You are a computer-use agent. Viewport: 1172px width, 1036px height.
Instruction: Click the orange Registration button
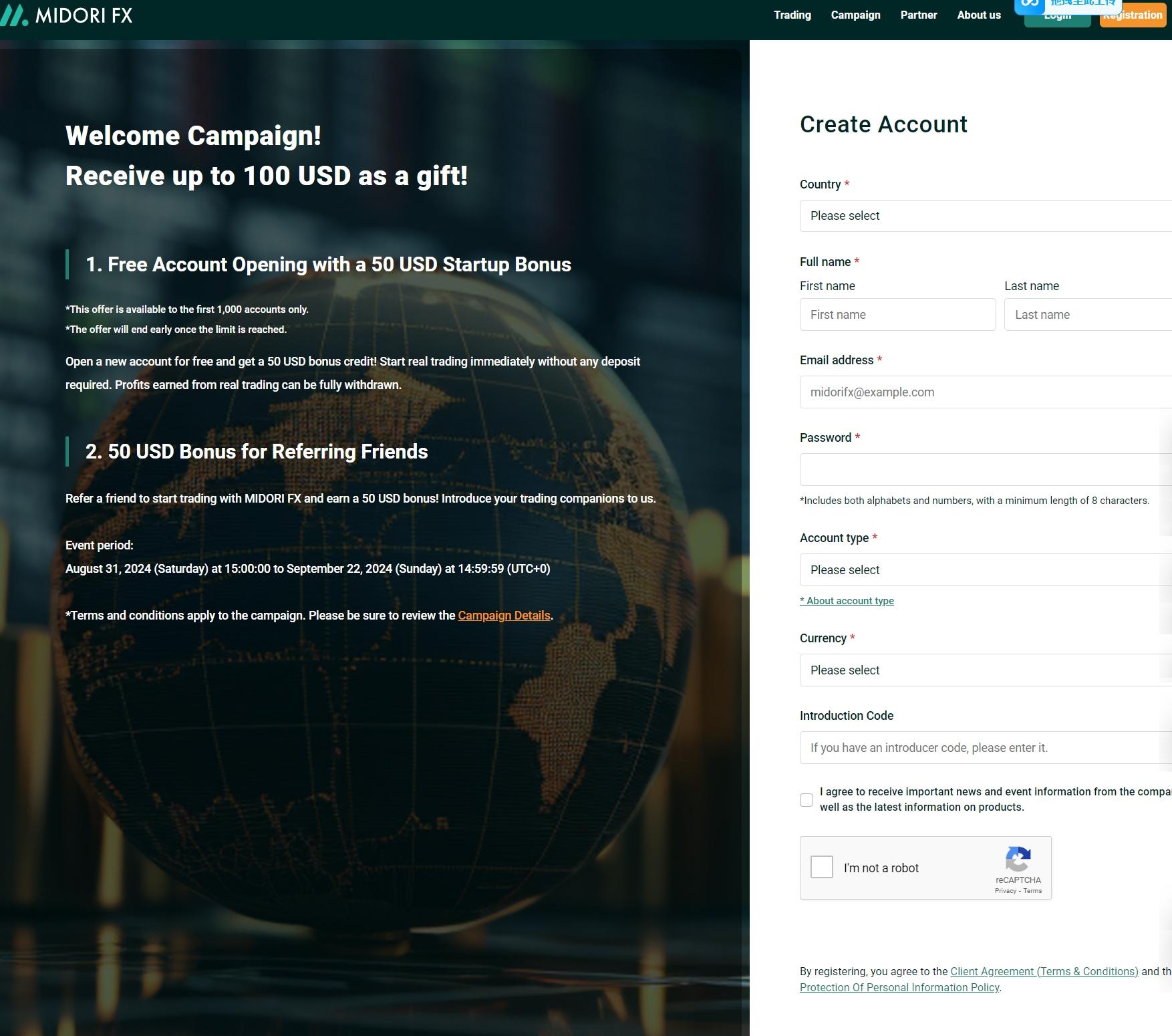[1133, 16]
